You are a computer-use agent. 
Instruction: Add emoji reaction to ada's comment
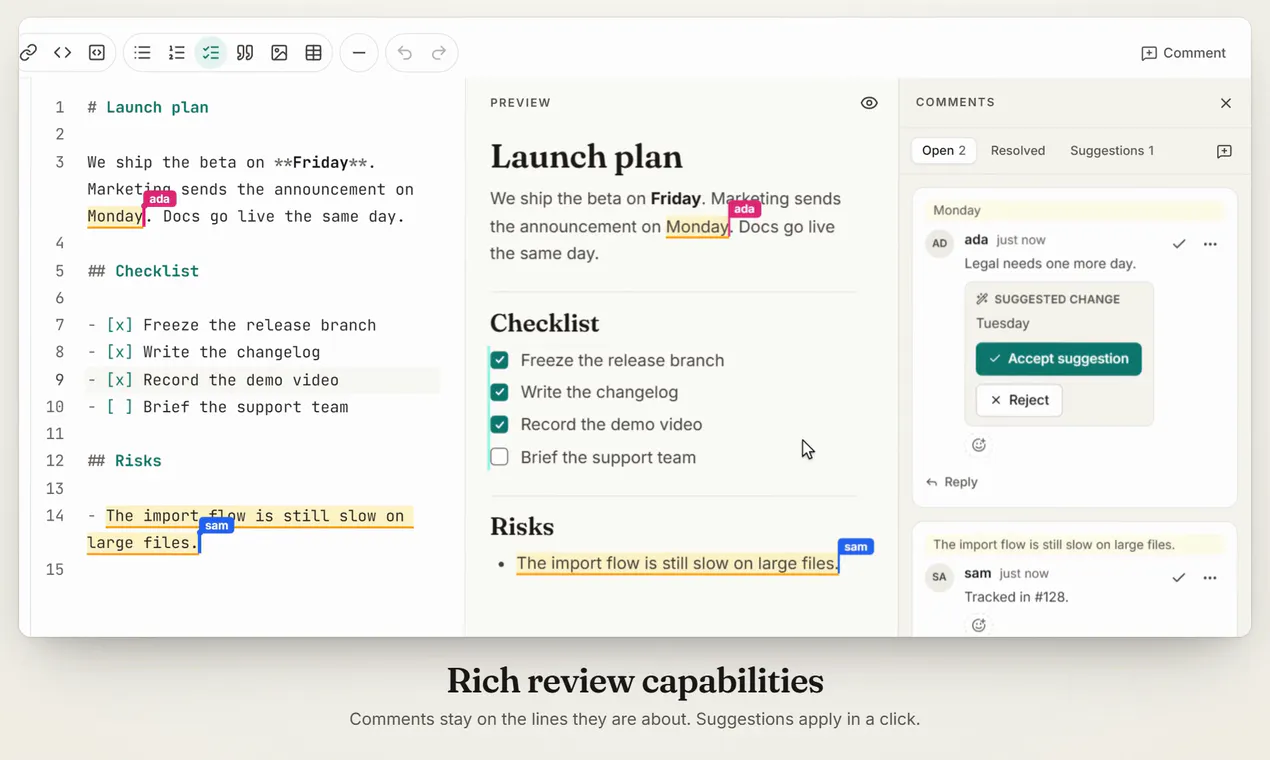click(x=979, y=445)
